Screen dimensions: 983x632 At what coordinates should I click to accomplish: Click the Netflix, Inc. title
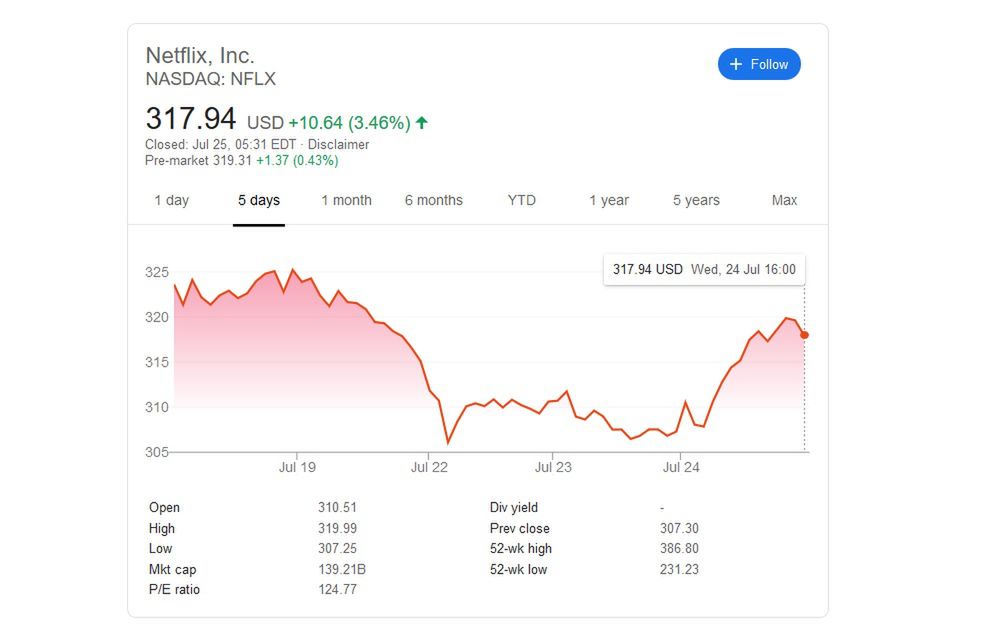coord(200,55)
